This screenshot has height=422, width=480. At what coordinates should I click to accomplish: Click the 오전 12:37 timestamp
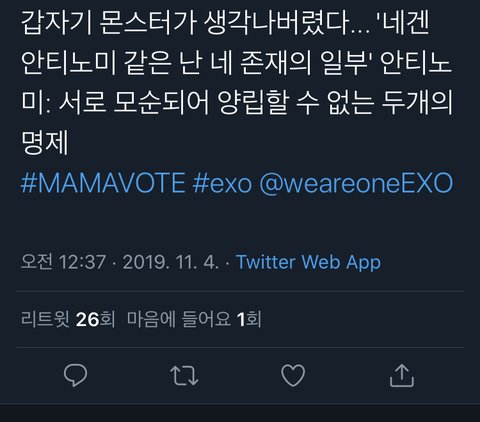(x=63, y=262)
